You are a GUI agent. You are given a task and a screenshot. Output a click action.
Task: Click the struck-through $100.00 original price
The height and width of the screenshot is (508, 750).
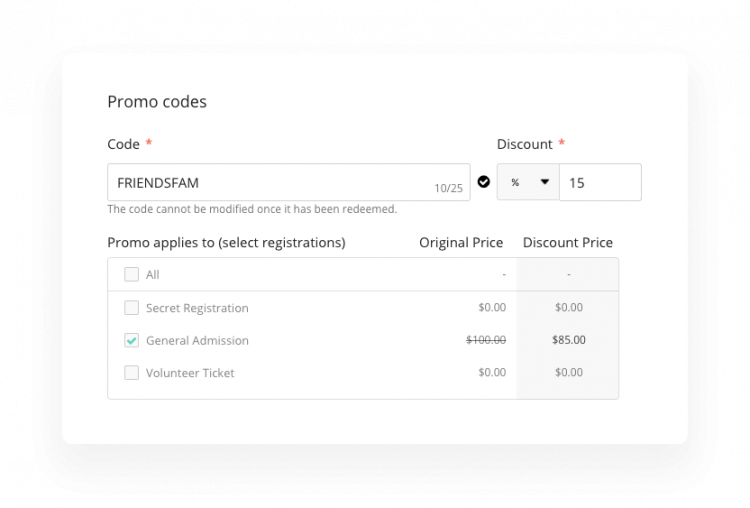[x=486, y=340]
